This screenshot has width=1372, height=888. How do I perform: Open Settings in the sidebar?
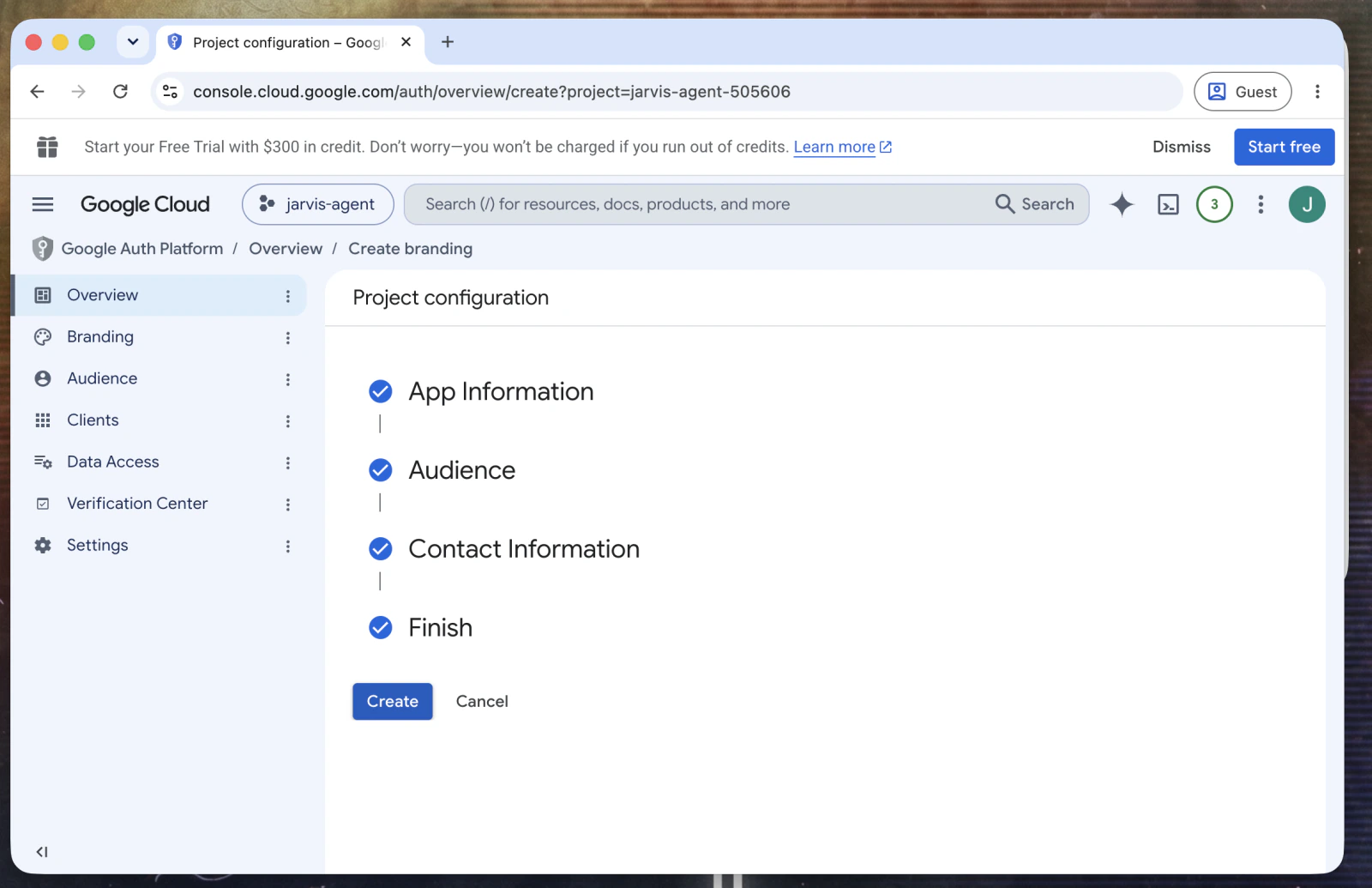click(x=159, y=546)
